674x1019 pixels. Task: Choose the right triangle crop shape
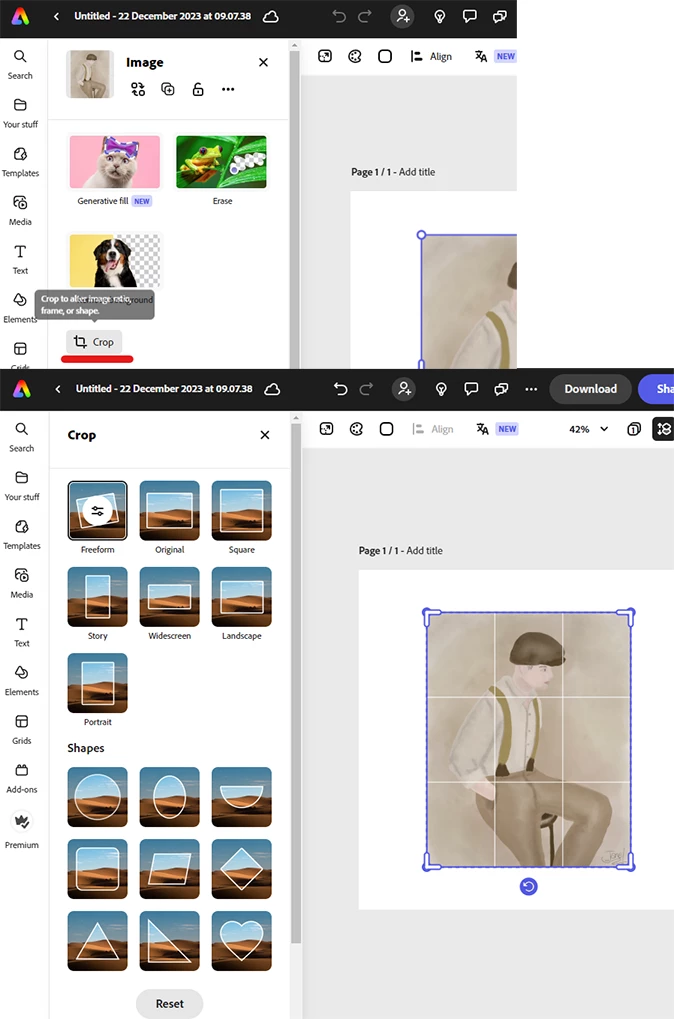(x=170, y=941)
